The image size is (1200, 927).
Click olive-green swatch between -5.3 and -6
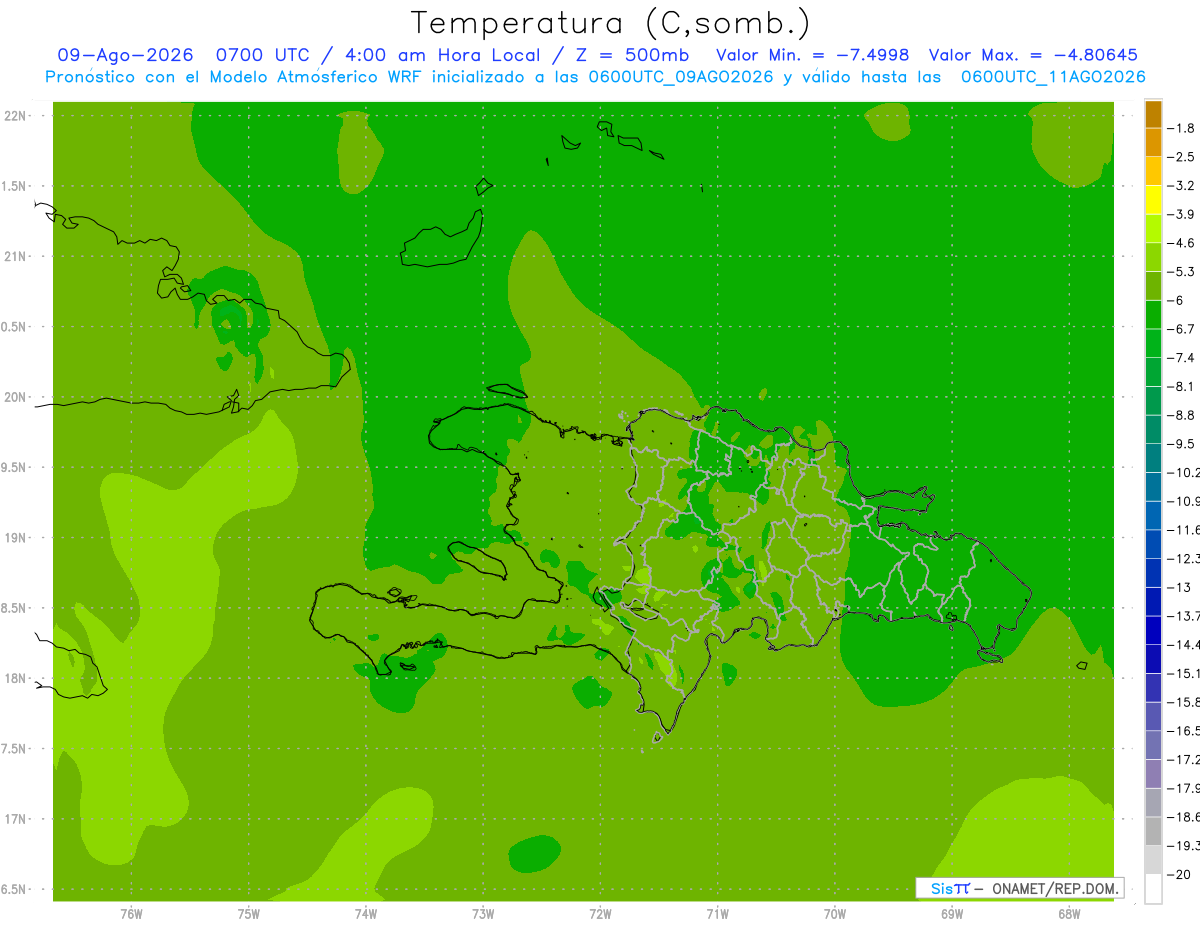[1153, 286]
